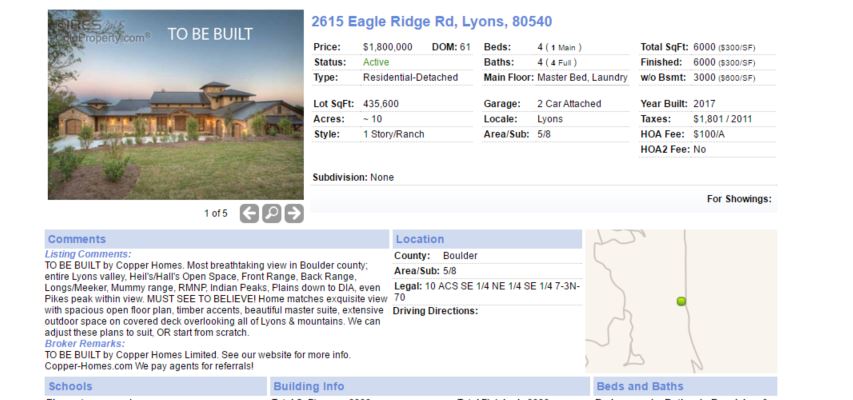Viewport: 853px width, 400px height.
Task: Open the 2615 Eagle Ridge Rd address link
Action: click(431, 22)
